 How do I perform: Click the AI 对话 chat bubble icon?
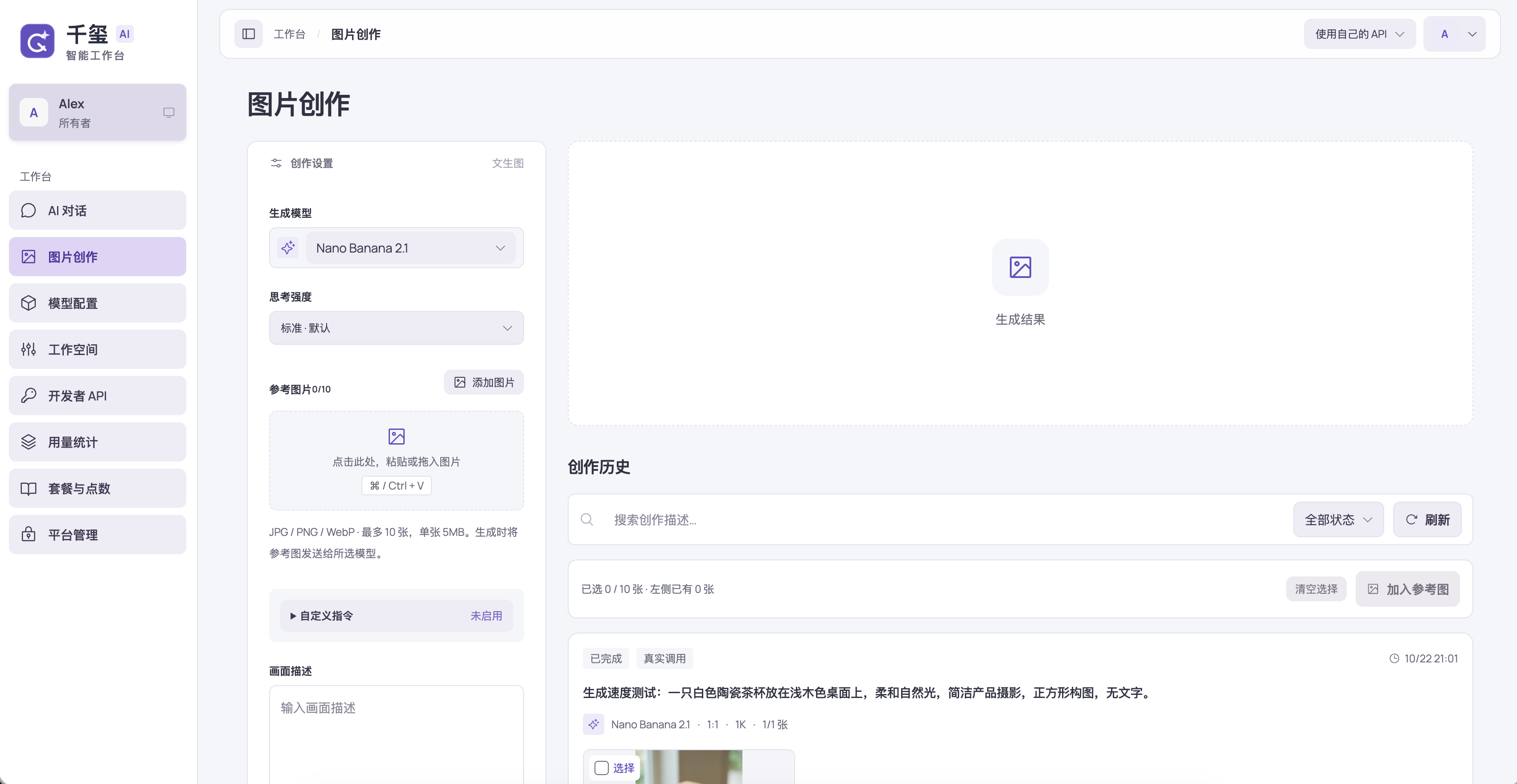tap(28, 211)
